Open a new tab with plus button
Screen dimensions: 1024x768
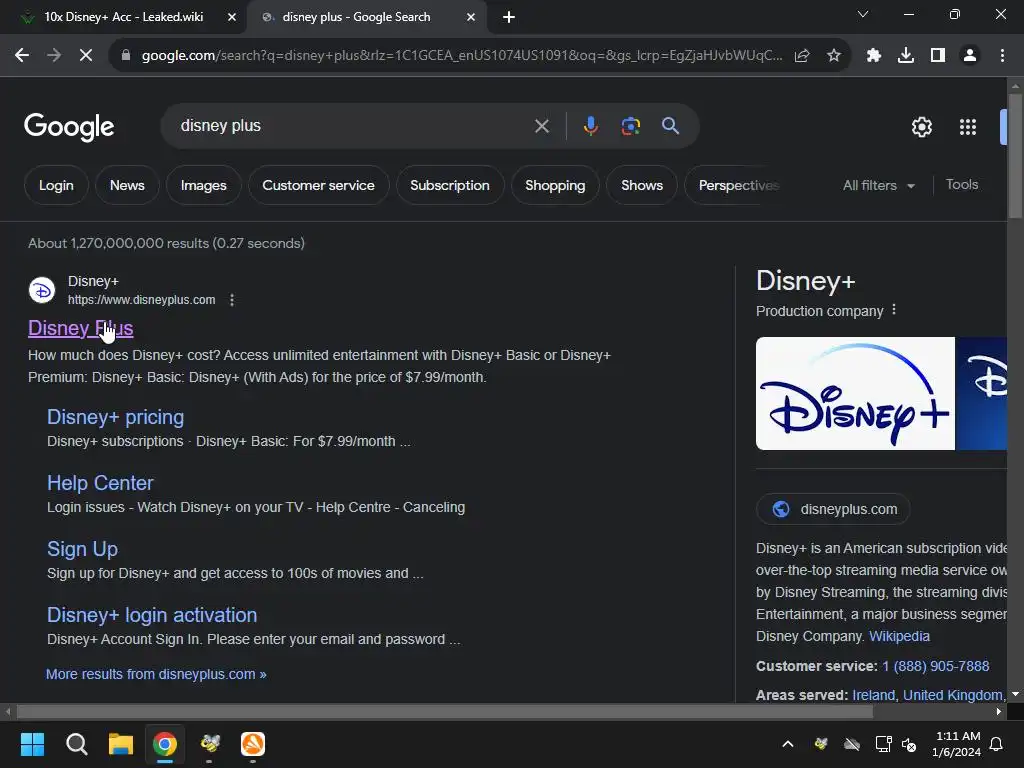pyautogui.click(x=509, y=17)
